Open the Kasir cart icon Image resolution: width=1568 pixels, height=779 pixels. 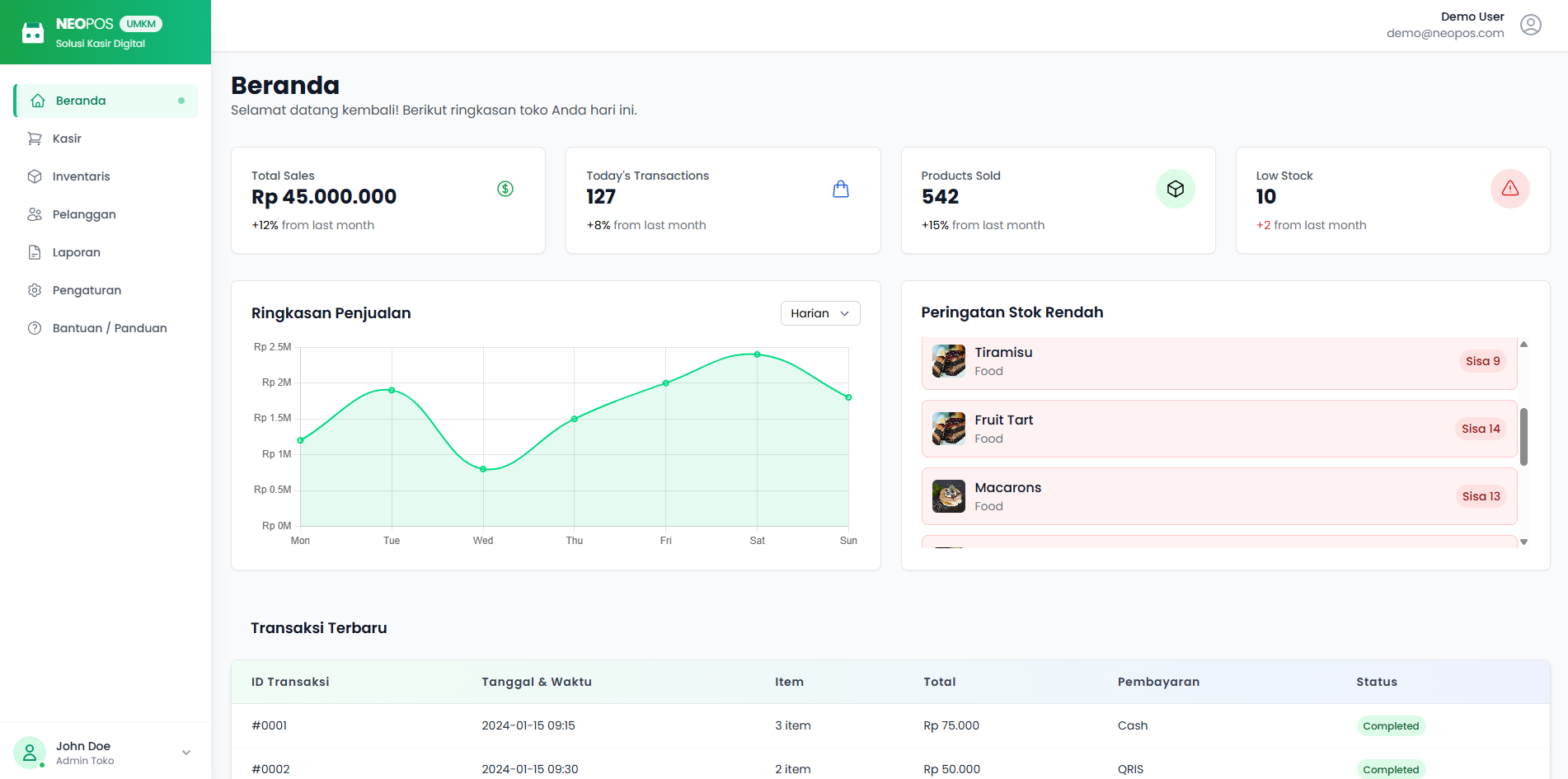click(x=35, y=138)
